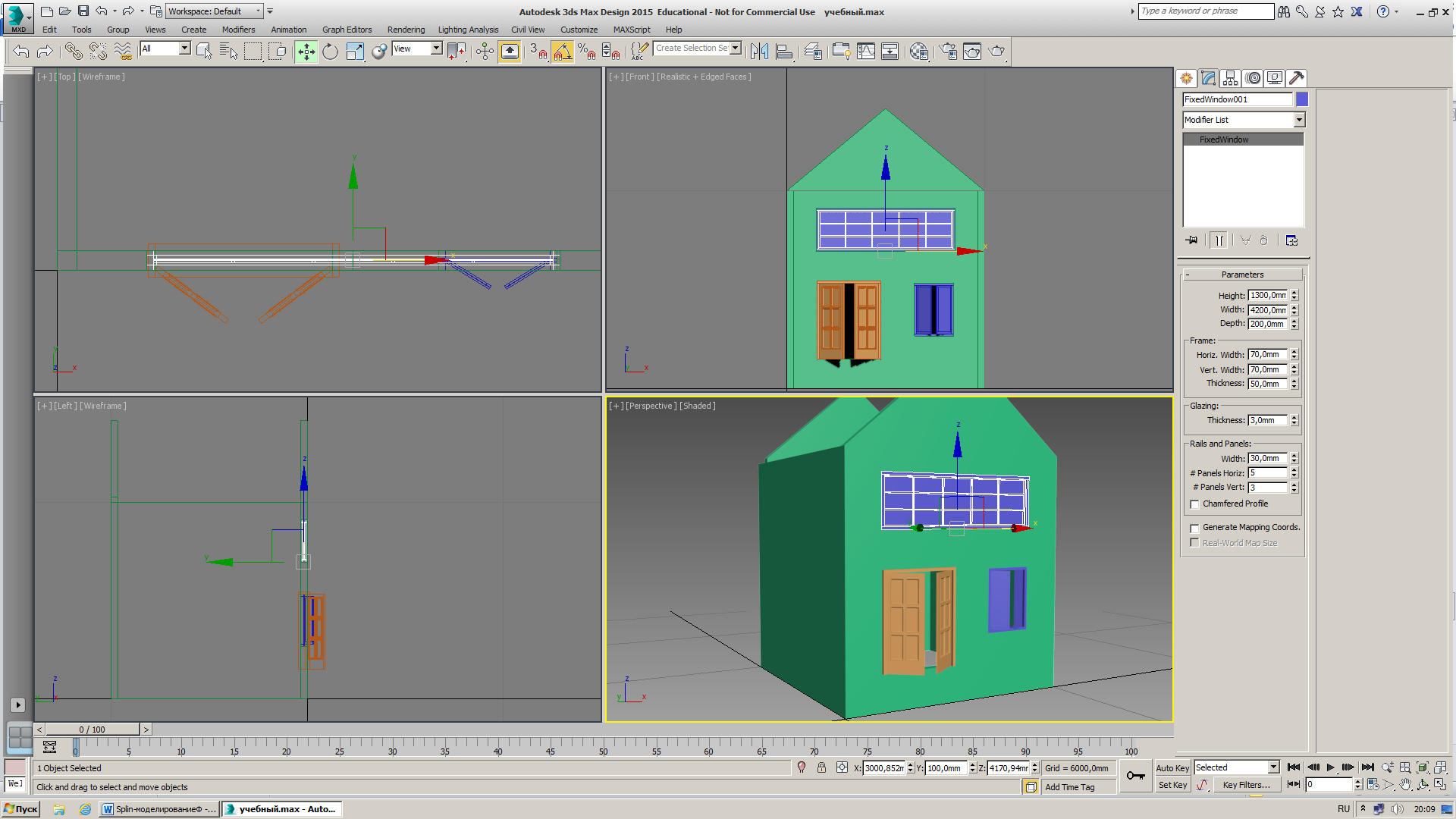Screen dimensions: 1456x819
Task: Enable Generate Mapping Coords checkbox
Action: pos(1194,527)
